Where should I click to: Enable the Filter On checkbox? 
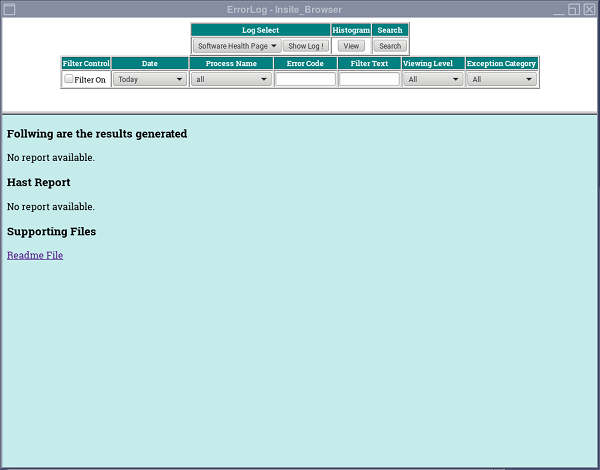tap(69, 79)
